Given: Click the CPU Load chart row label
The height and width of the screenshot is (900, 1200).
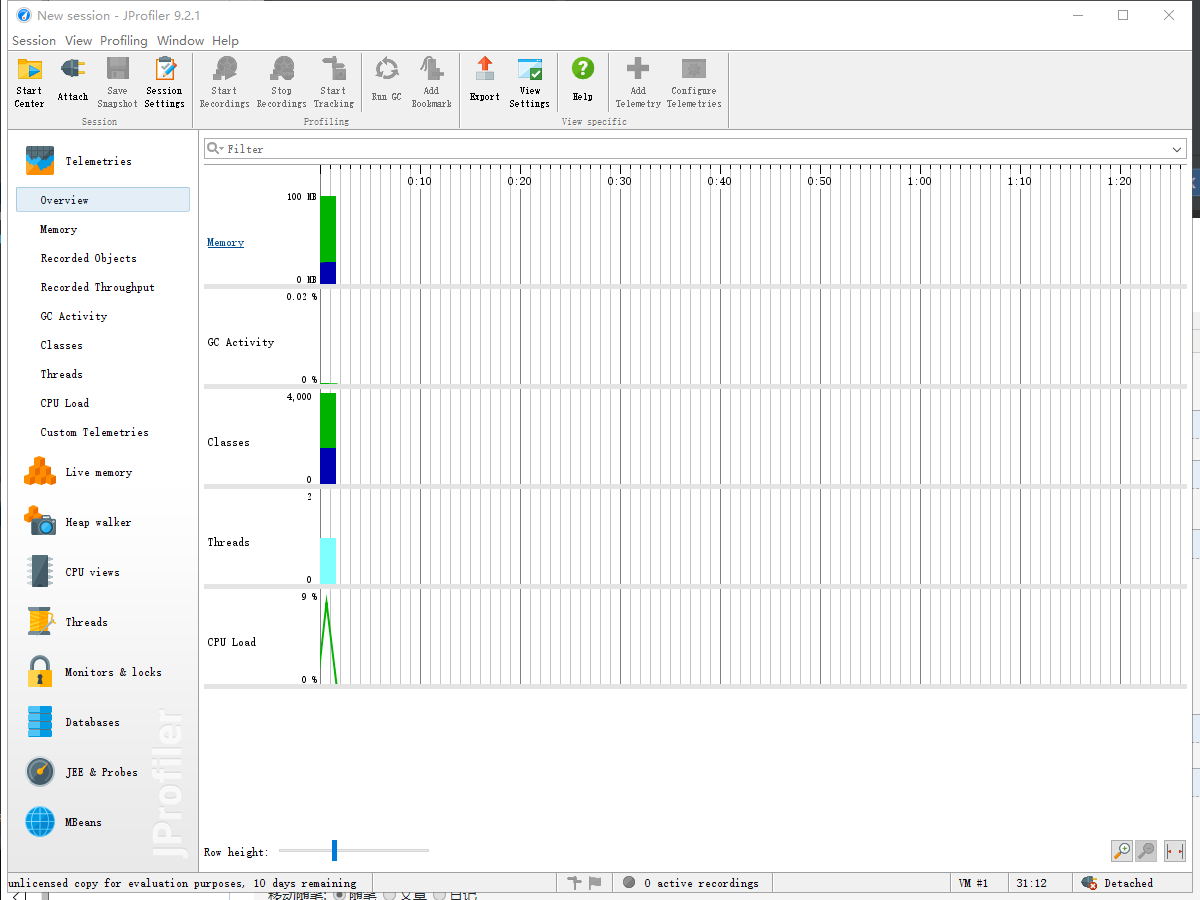Looking at the screenshot, I should pyautogui.click(x=231, y=642).
